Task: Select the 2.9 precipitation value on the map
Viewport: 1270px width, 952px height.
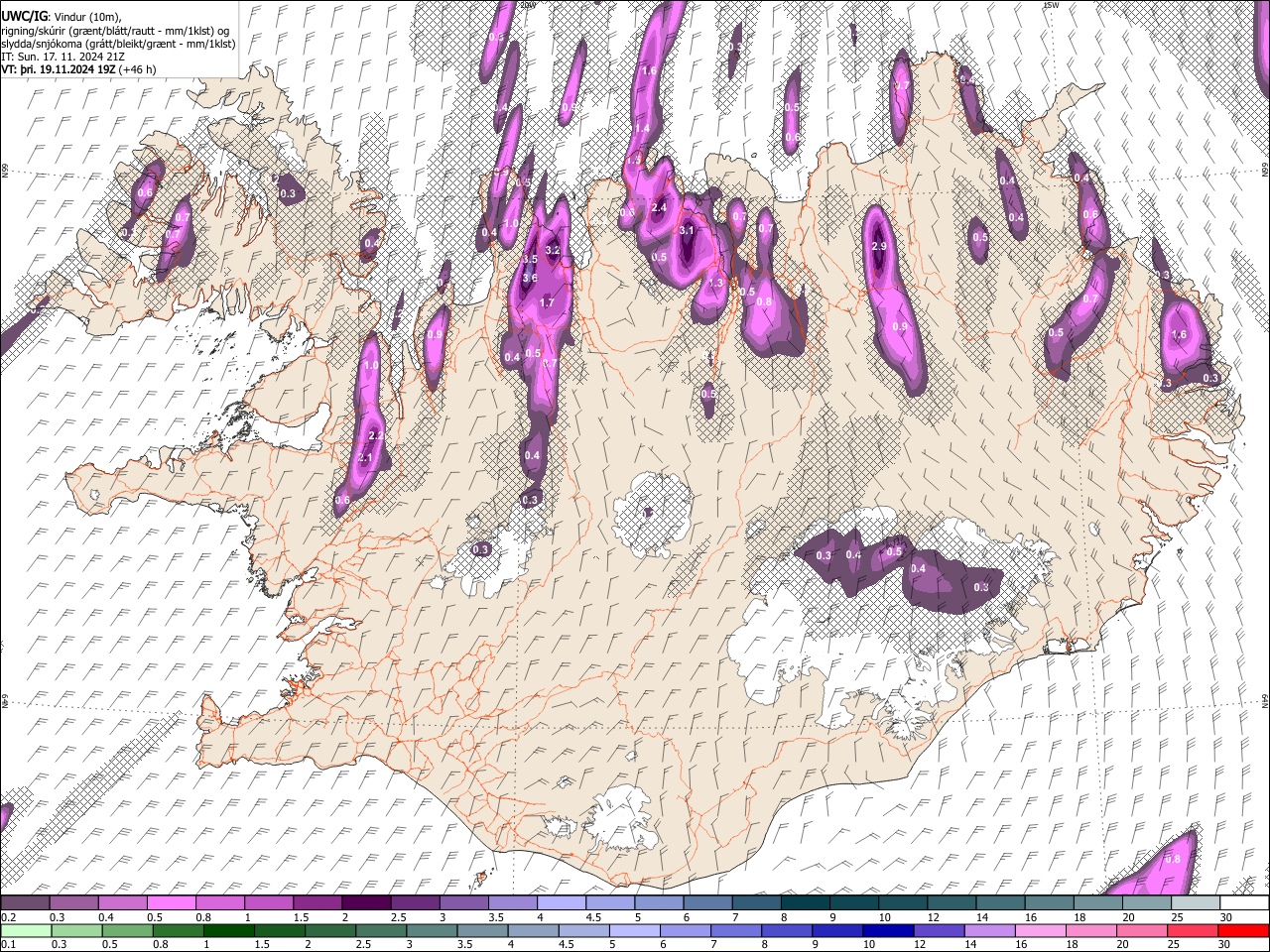Action: (x=878, y=246)
